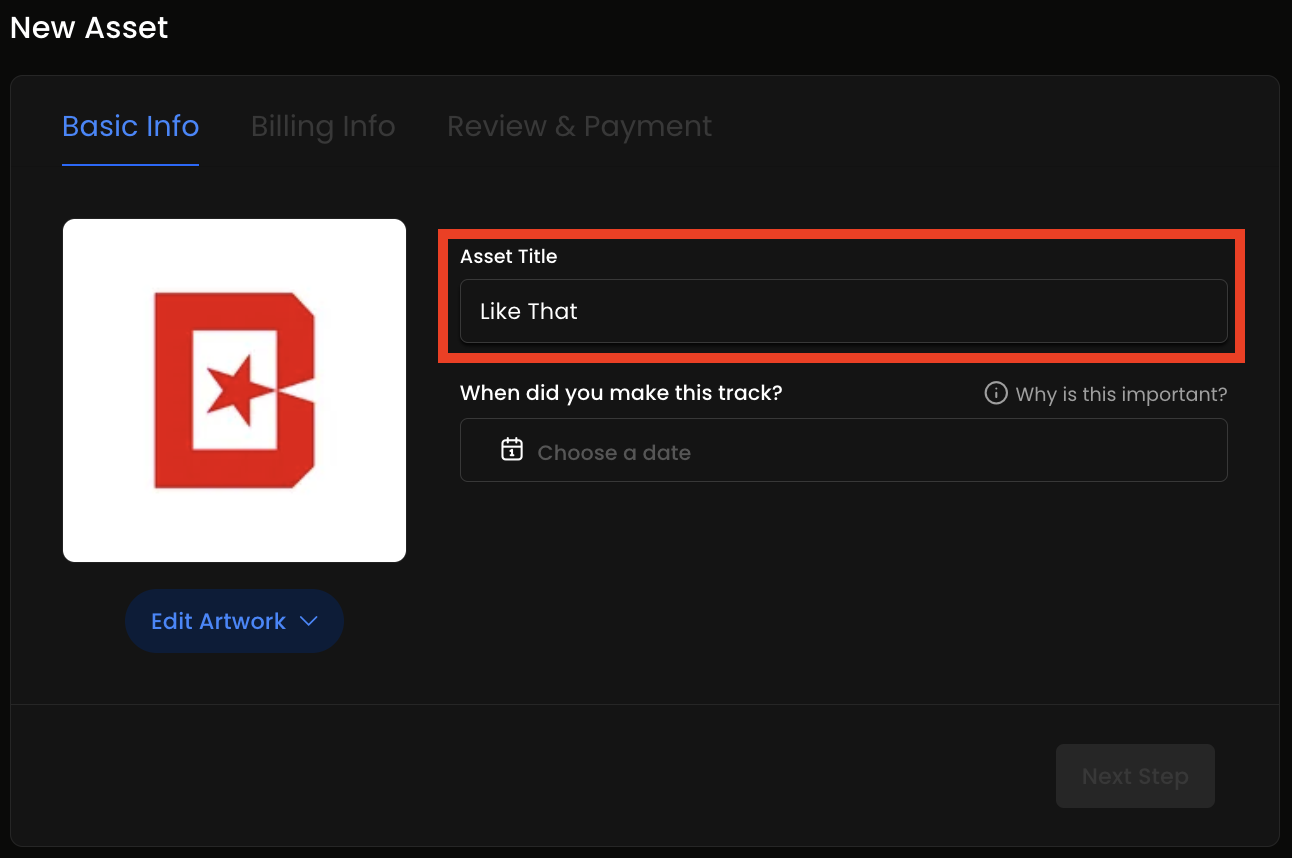Open the "Why is this important?" link
The height and width of the screenshot is (858, 1292).
coord(1120,394)
